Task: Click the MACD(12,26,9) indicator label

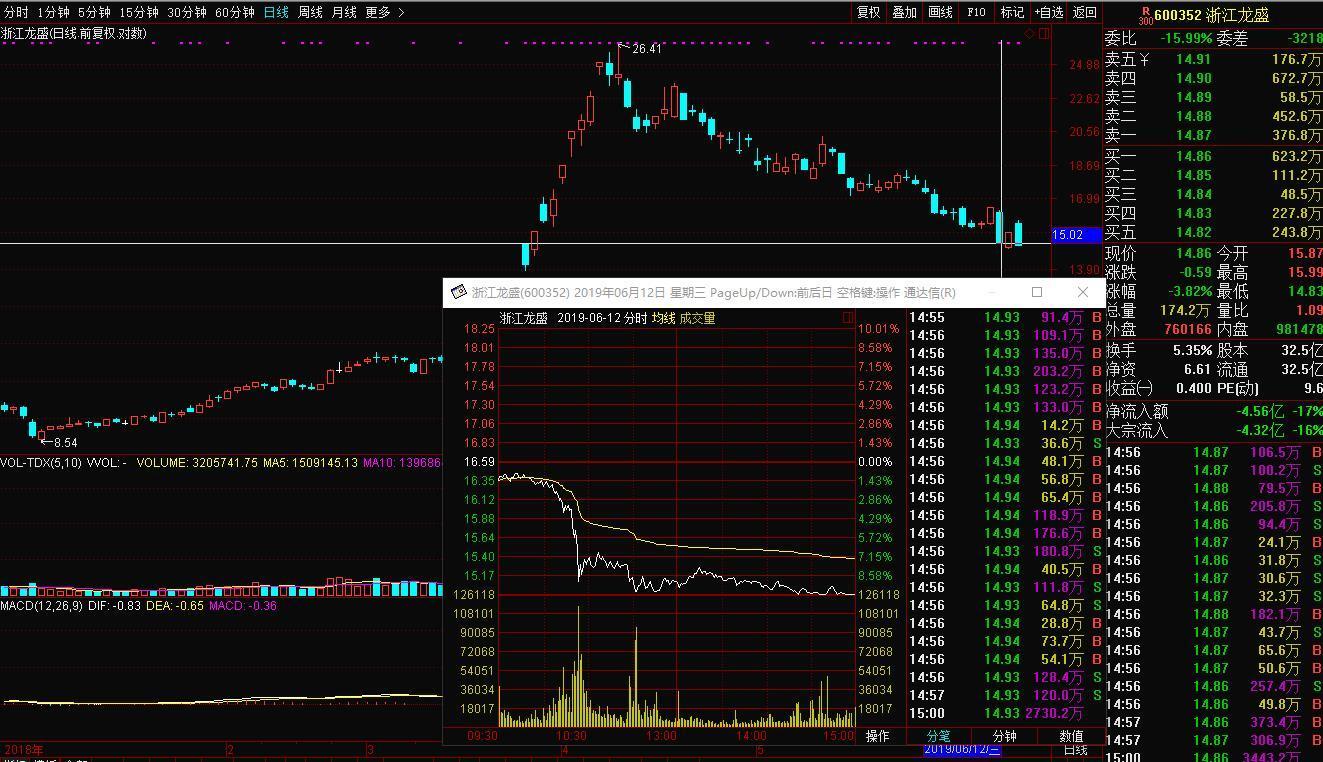Action: pyautogui.click(x=41, y=606)
